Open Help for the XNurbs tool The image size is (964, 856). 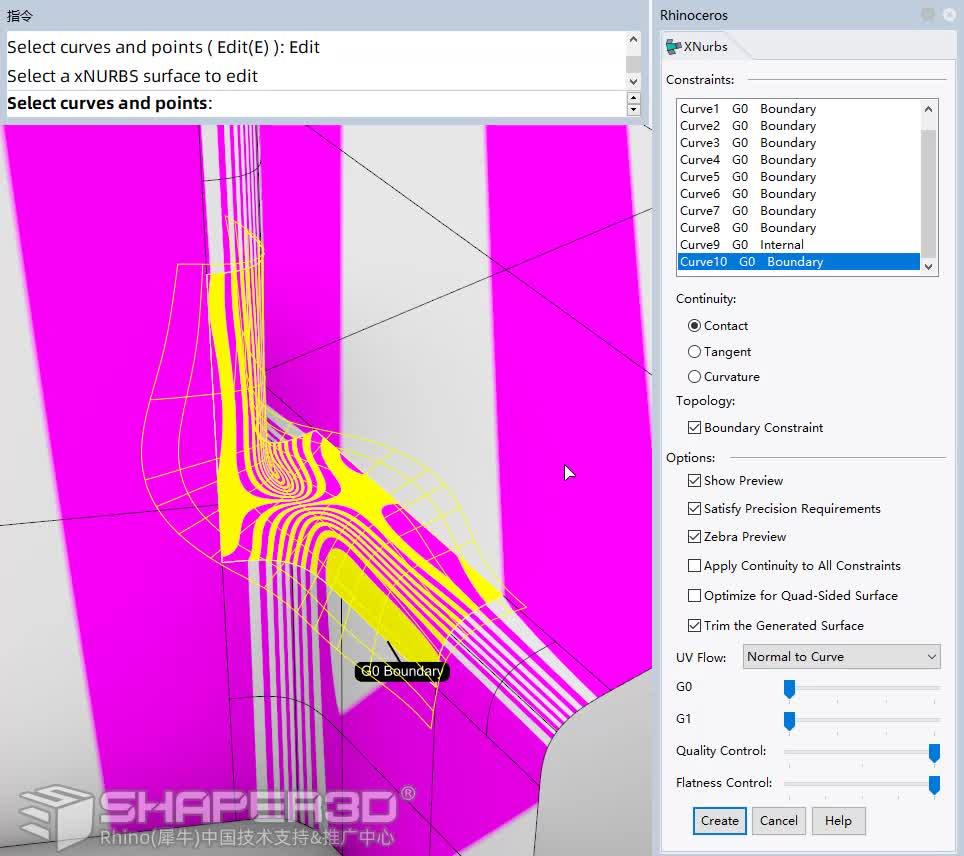838,820
